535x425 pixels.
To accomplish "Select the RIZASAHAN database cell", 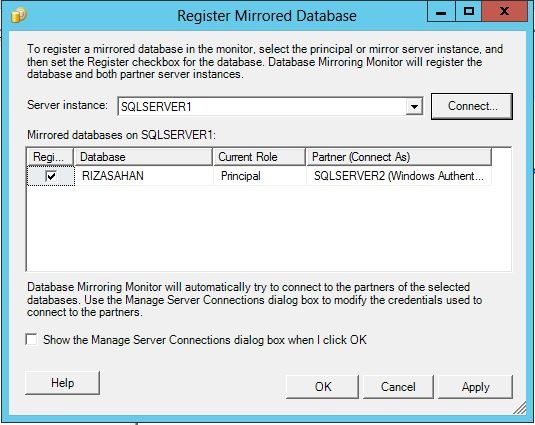I will coord(143,176).
